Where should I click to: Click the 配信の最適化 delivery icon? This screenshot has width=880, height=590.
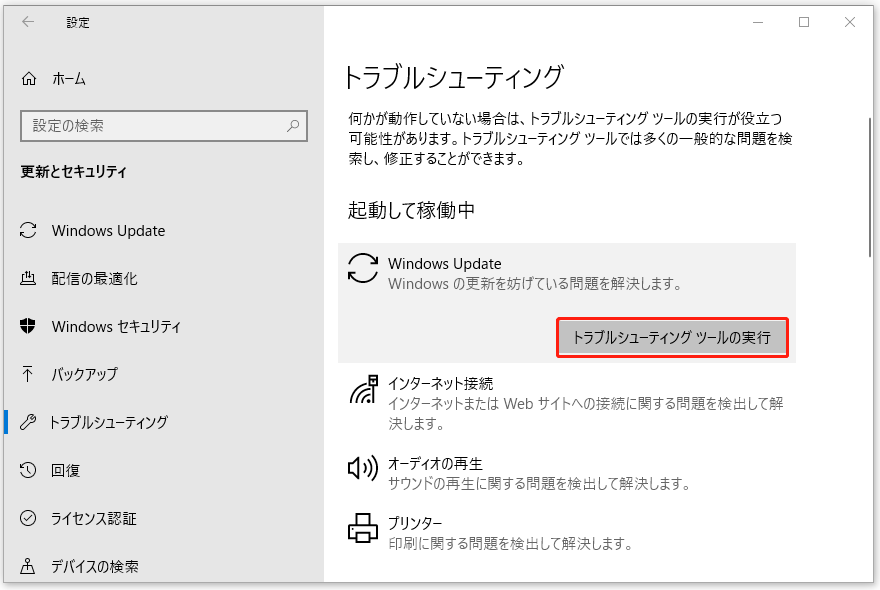click(x=28, y=278)
